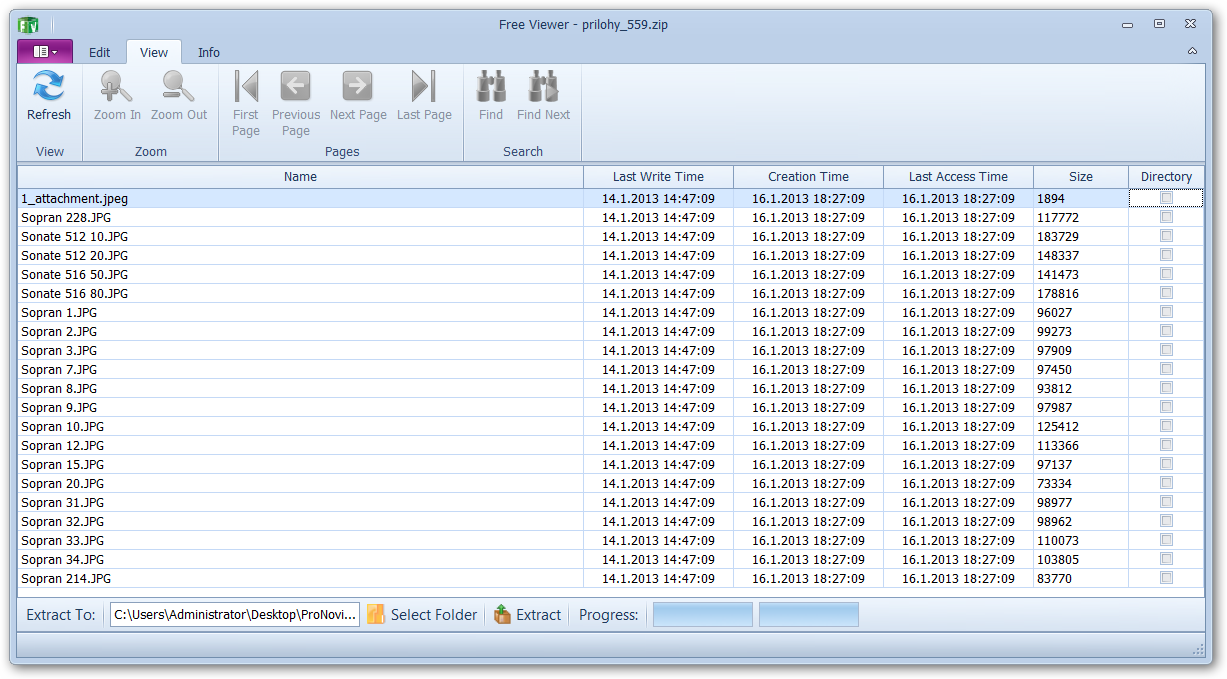Select the file 1_attachment.jpeg

pos(75,199)
